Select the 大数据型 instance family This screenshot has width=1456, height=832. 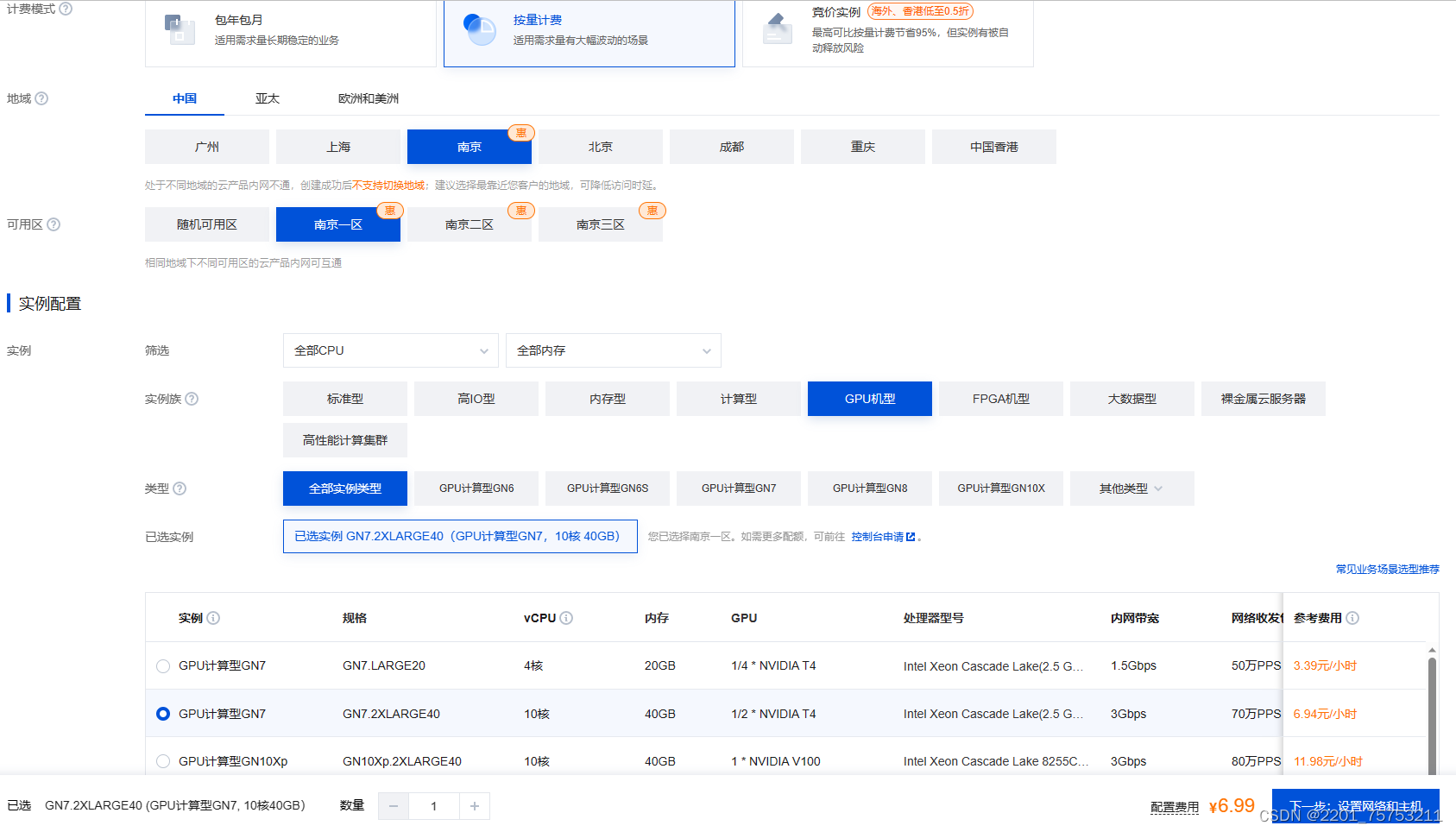(1132, 399)
